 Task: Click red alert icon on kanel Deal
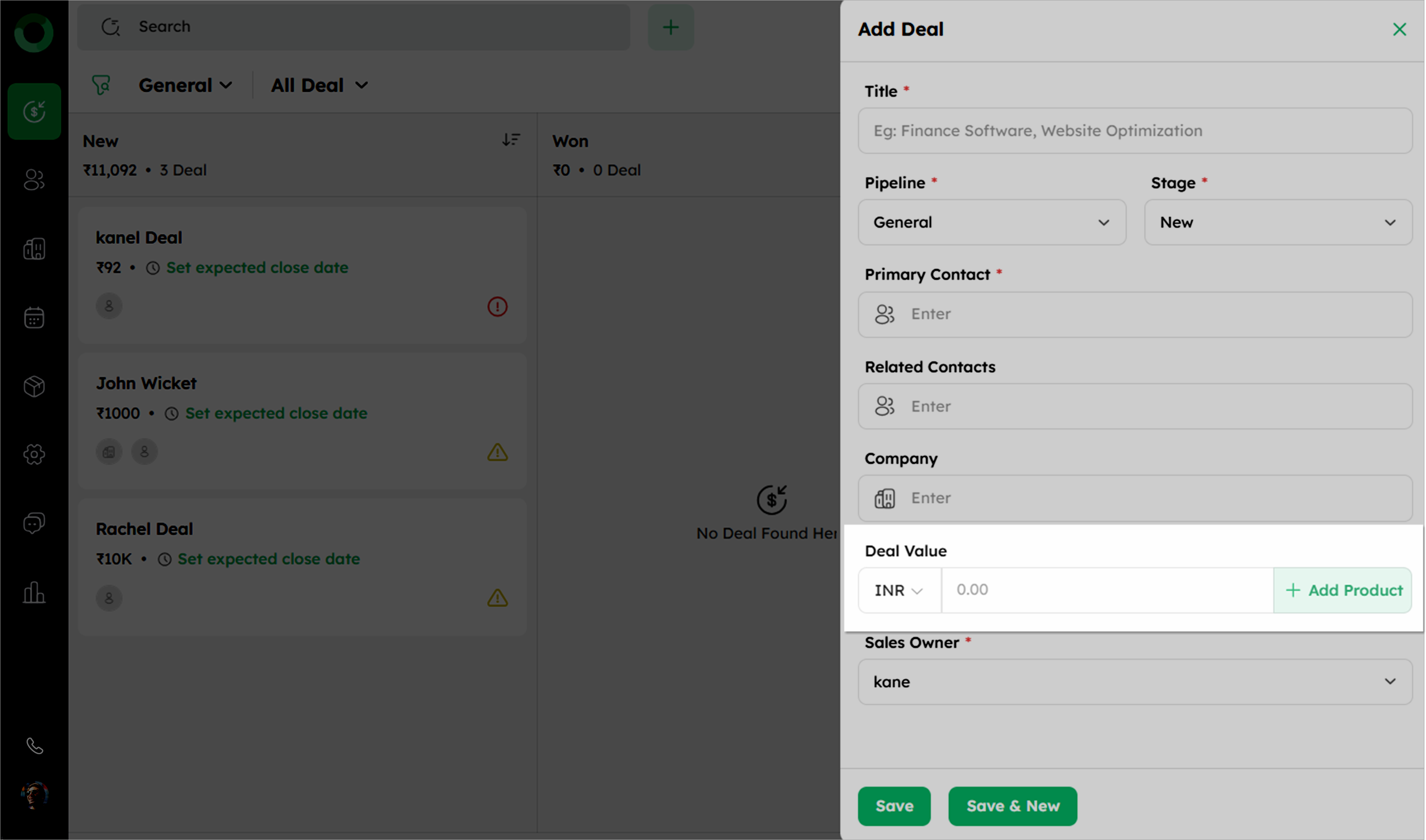point(497,307)
